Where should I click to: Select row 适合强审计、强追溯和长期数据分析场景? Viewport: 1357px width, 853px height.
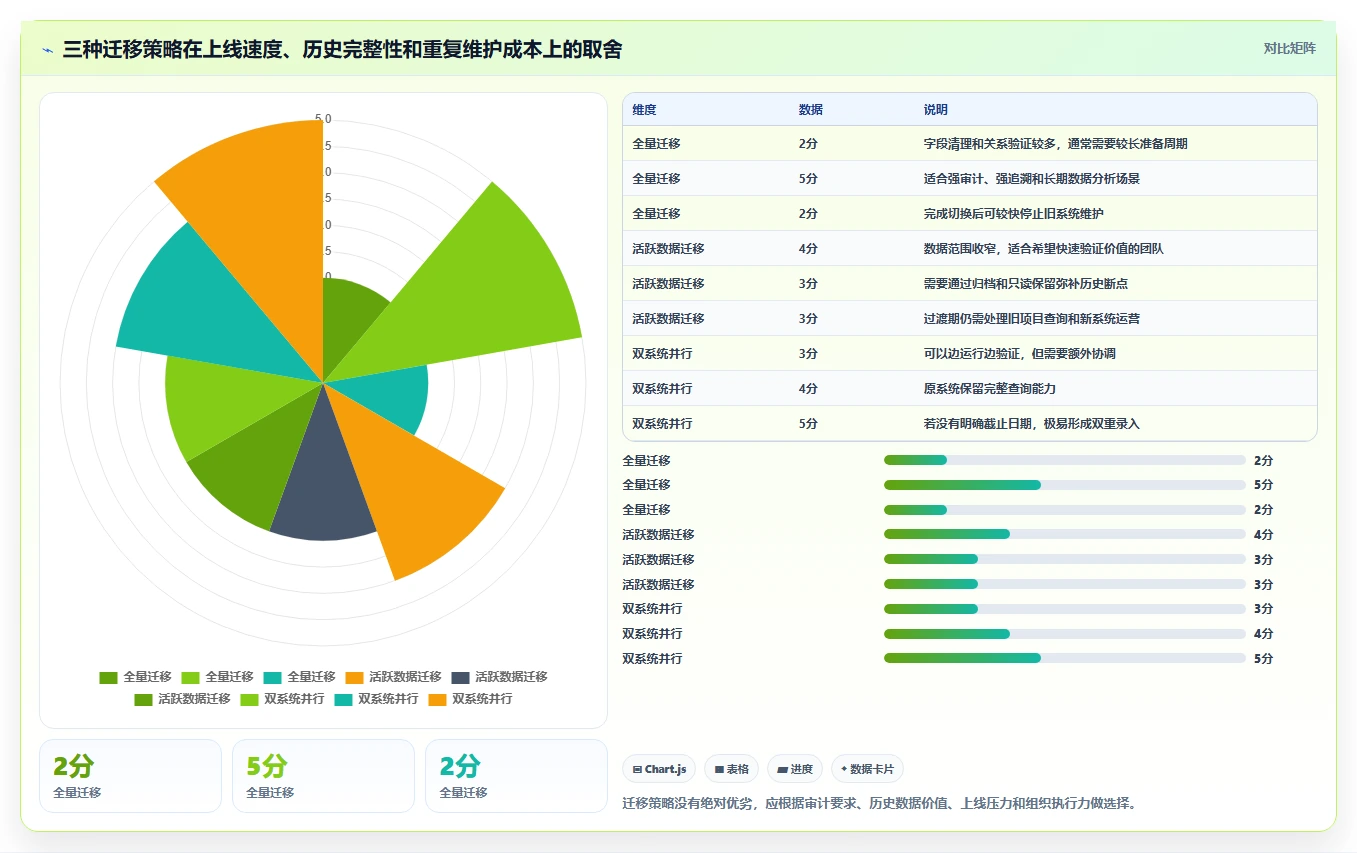(x=969, y=178)
